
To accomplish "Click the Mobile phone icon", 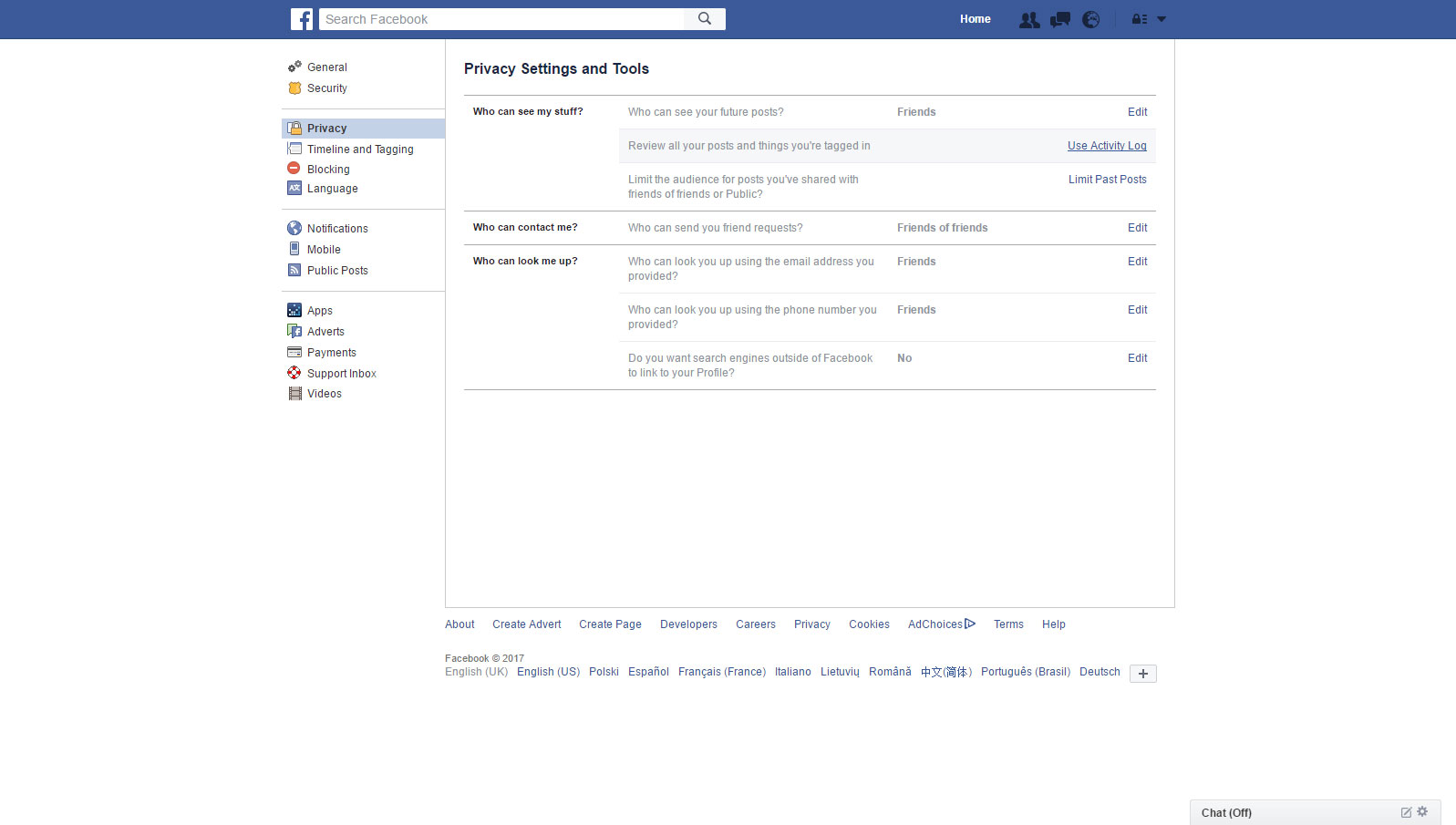I will (294, 249).
